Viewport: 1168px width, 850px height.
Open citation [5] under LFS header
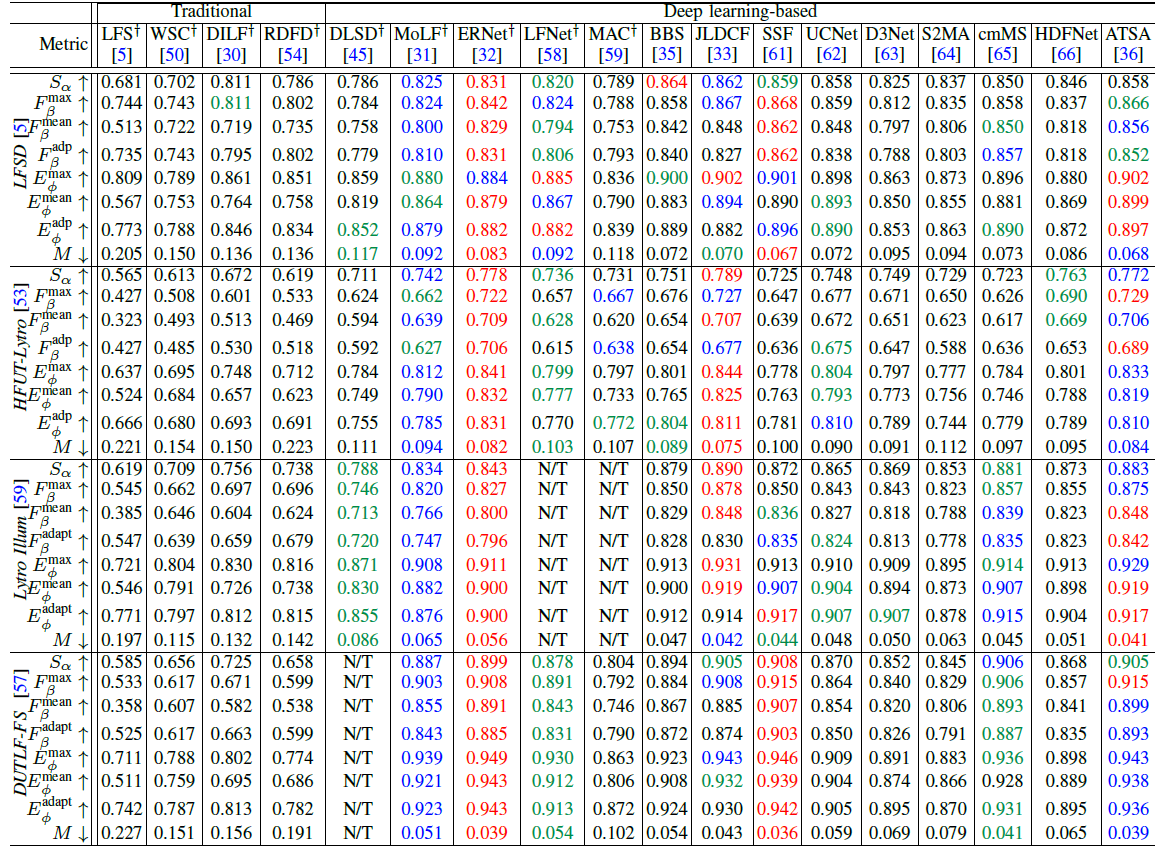pyautogui.click(x=121, y=54)
